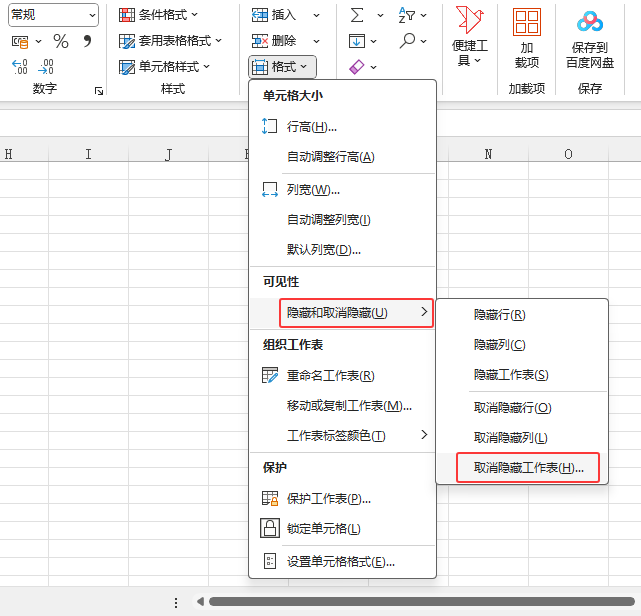Click the protect sheet lock icon
641x616 pixels.
pos(269,498)
